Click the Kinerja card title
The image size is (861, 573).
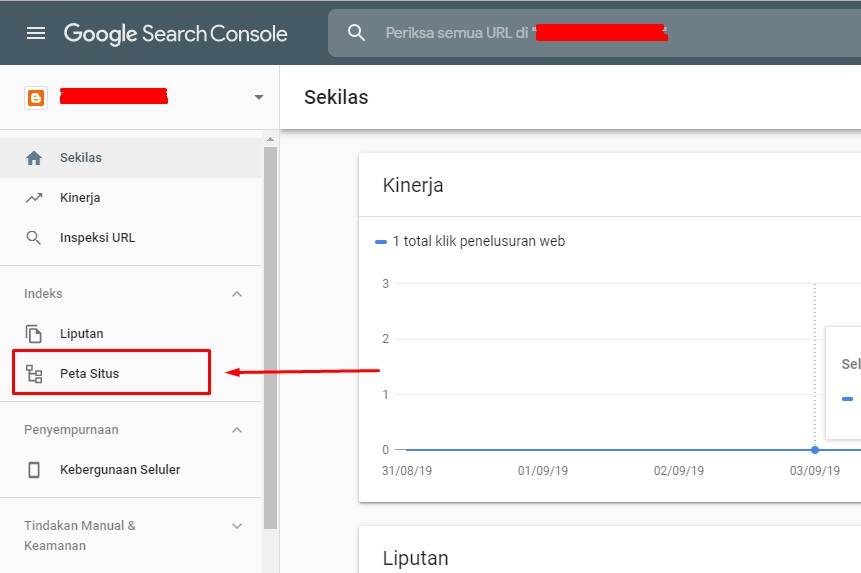coord(413,186)
